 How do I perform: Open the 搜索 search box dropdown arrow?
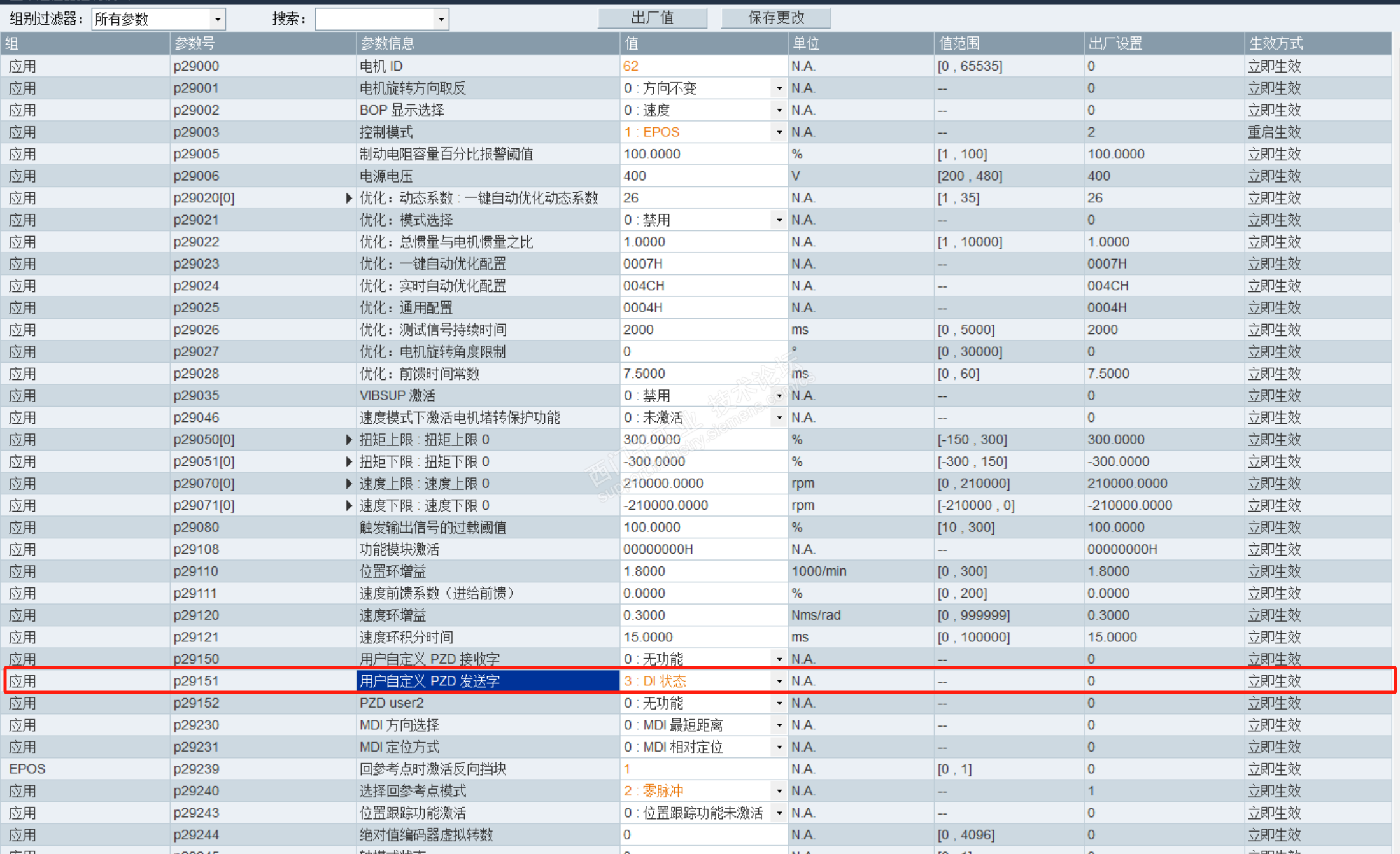(x=441, y=19)
